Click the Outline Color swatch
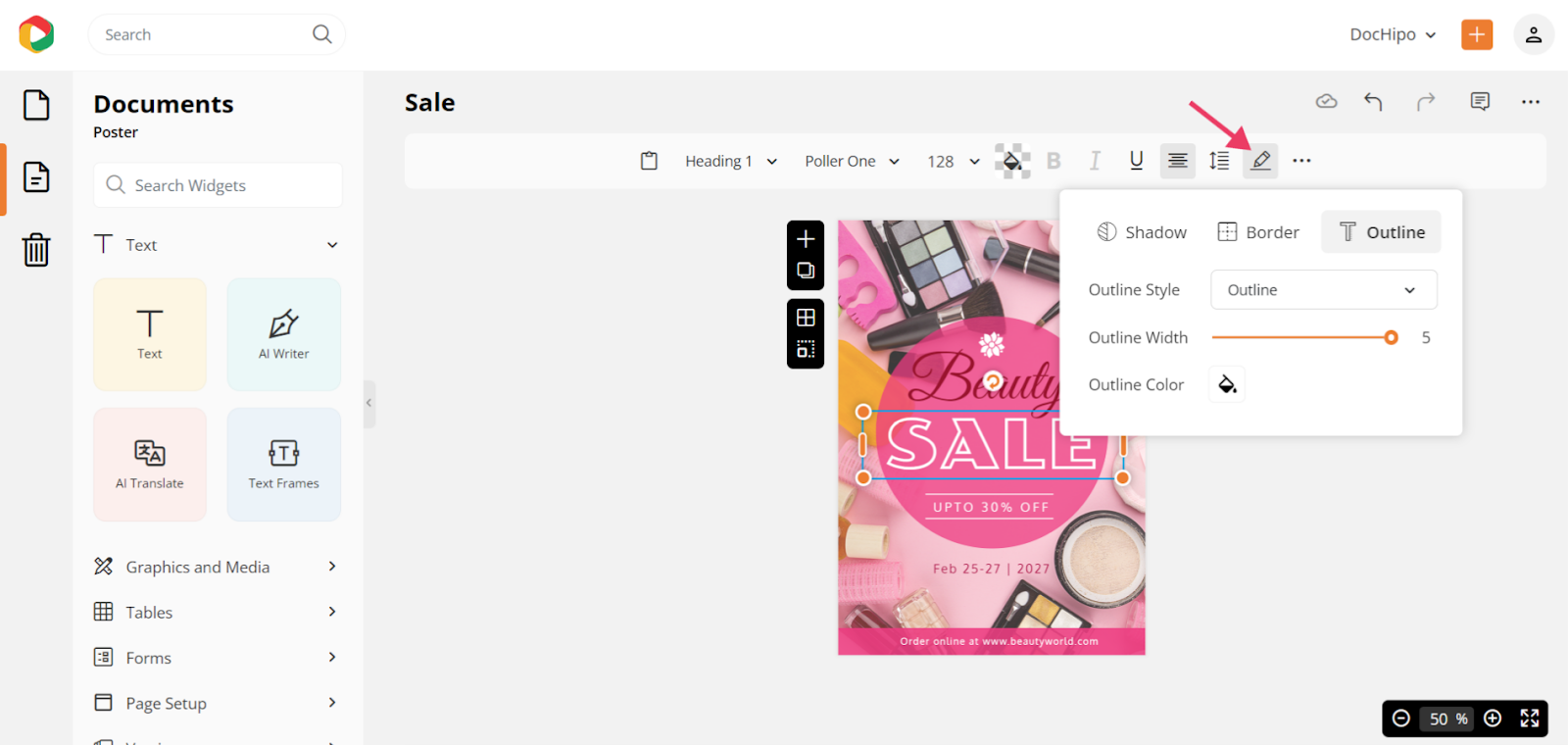This screenshot has width=1568, height=745. click(x=1227, y=384)
